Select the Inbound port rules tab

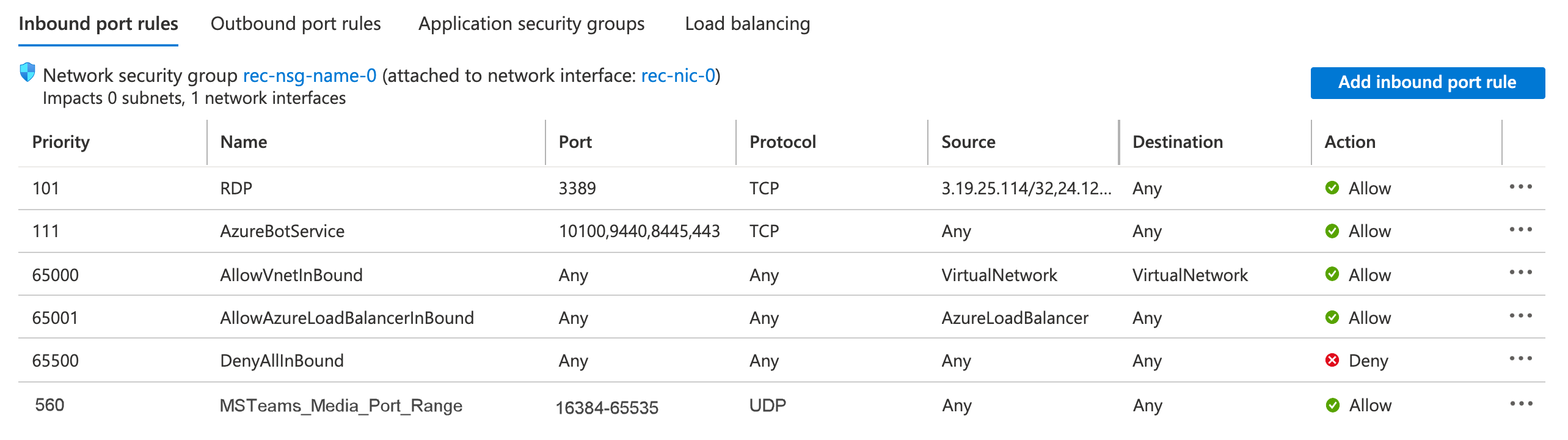(x=98, y=24)
